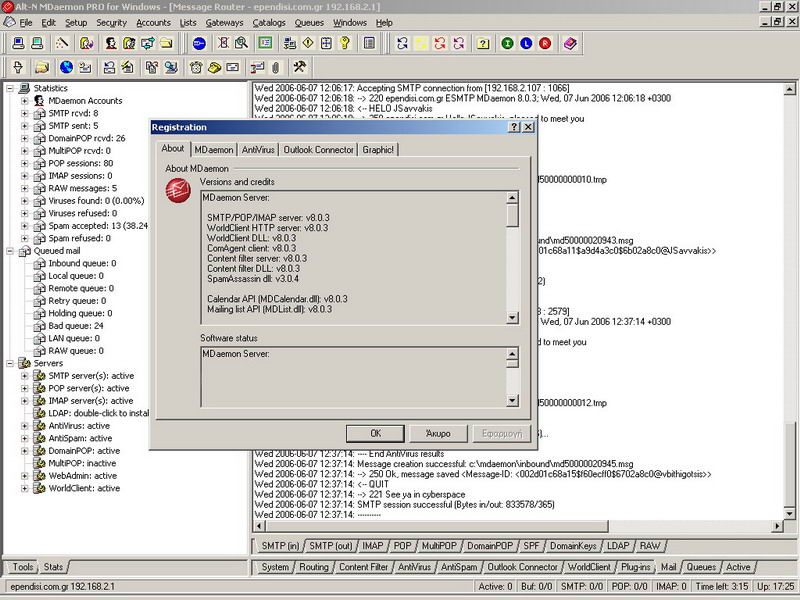
Task: Click the dark blue circular arrows icon
Action: pyautogui.click(x=402, y=43)
